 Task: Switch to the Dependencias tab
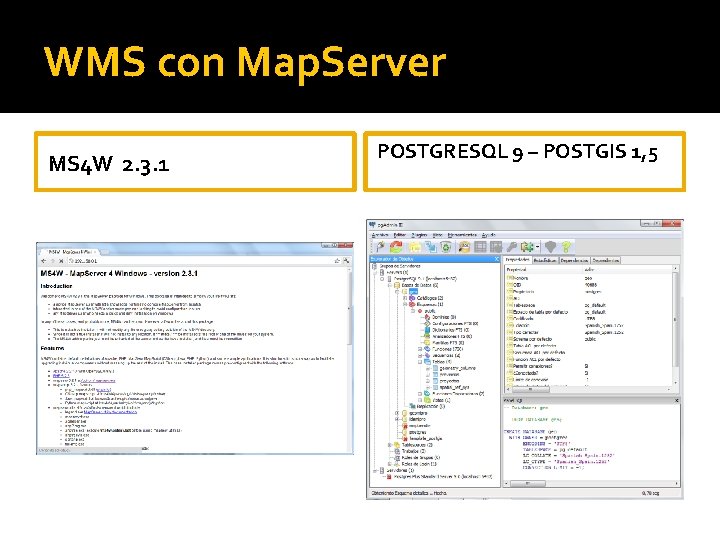pos(574,260)
